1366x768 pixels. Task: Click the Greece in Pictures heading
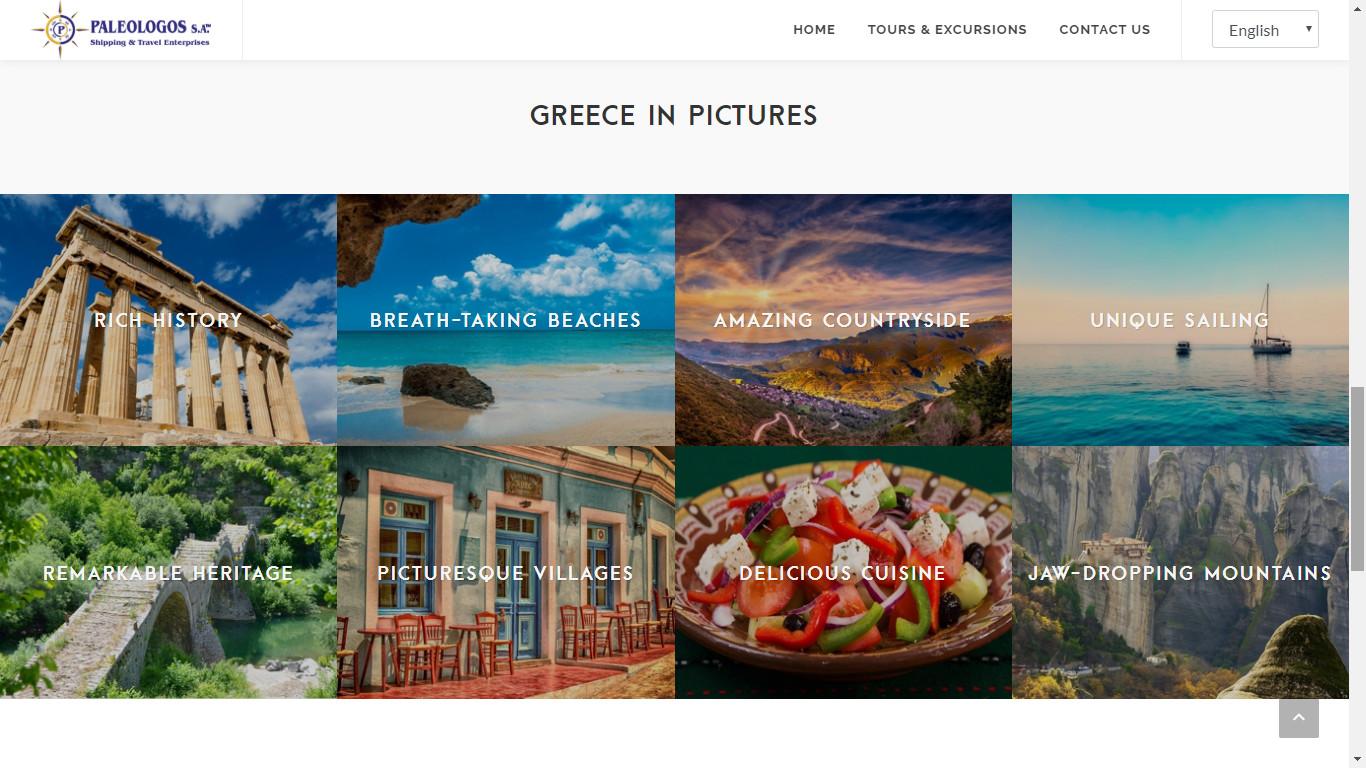[x=674, y=116]
